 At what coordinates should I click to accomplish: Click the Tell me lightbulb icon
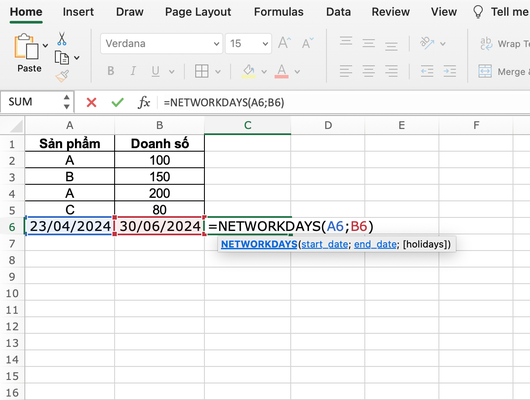click(478, 12)
